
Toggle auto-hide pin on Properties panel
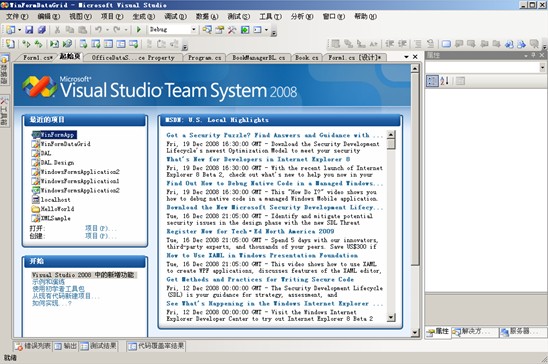pyautogui.click(x=534, y=55)
